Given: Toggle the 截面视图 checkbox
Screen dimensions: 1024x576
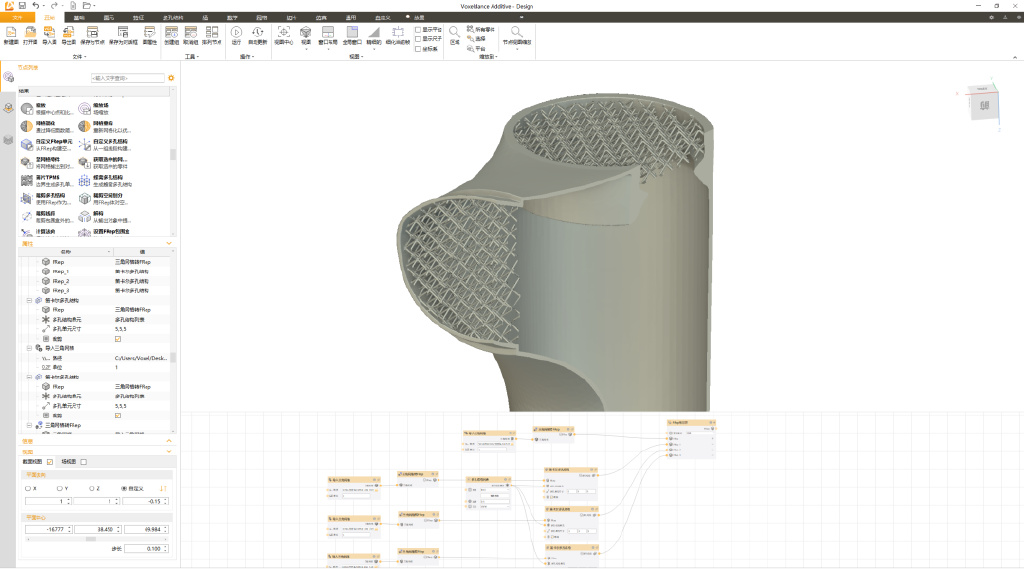Looking at the screenshot, I should pos(50,462).
